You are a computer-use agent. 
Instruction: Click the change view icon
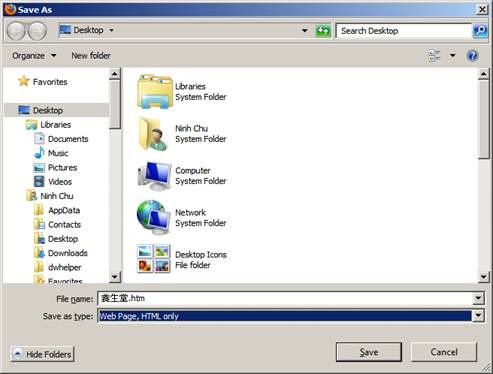pyautogui.click(x=434, y=55)
